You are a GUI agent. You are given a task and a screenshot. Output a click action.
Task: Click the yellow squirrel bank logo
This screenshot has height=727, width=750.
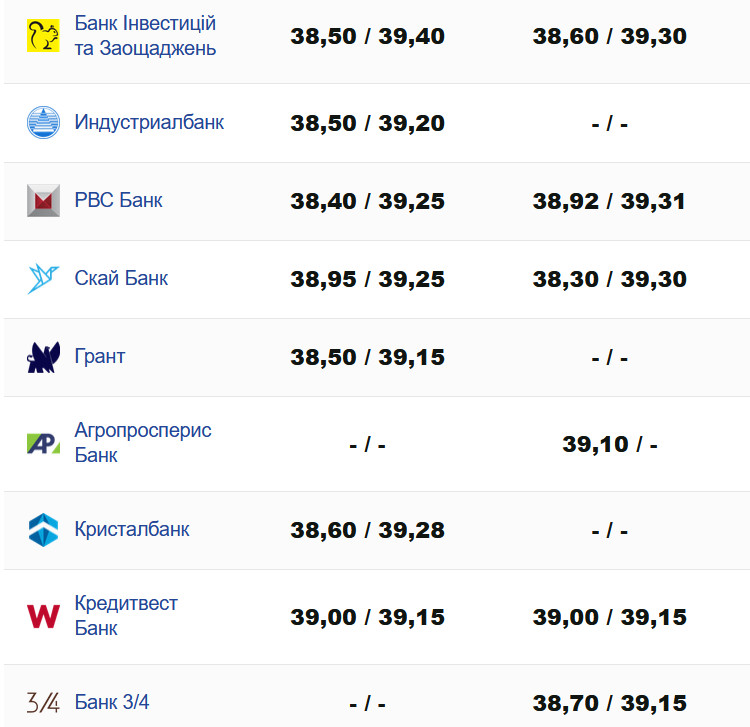[x=43, y=36]
